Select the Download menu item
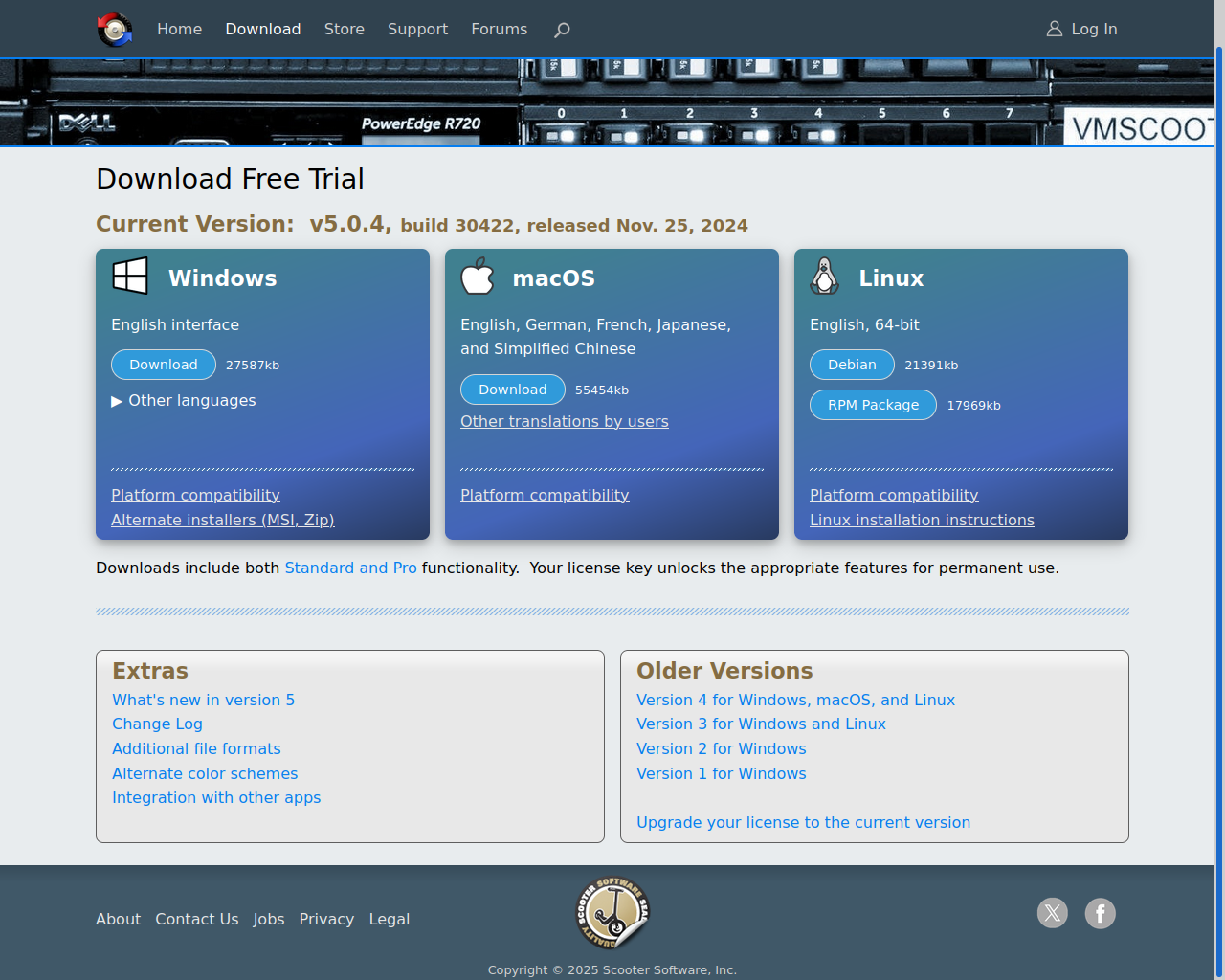 (x=263, y=29)
